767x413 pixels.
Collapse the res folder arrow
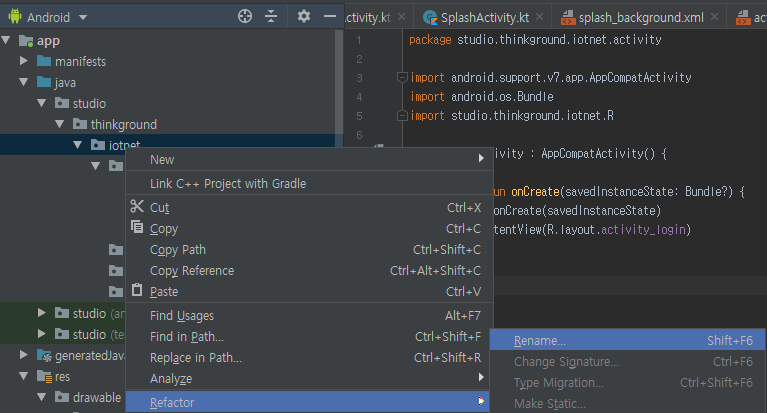[x=23, y=376]
